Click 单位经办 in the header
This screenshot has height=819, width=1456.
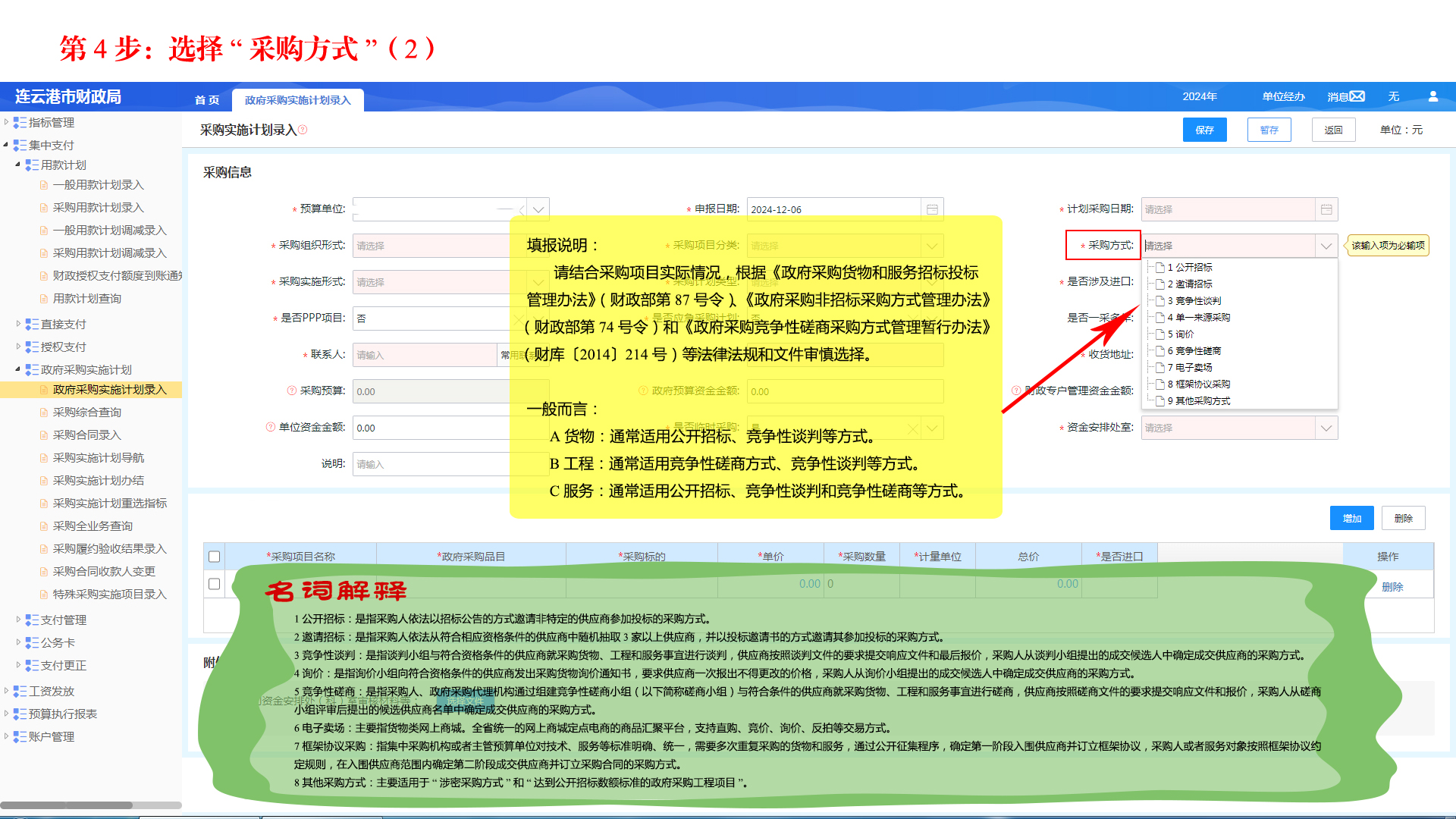tap(1283, 96)
